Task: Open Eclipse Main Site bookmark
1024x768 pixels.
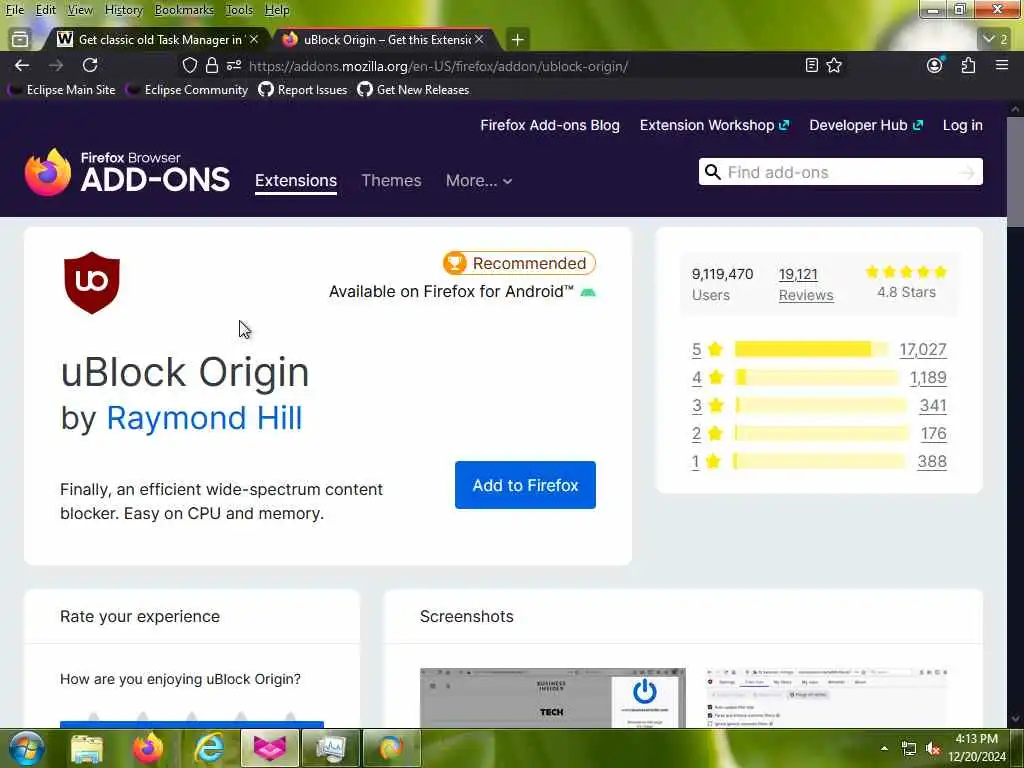Action: point(63,90)
